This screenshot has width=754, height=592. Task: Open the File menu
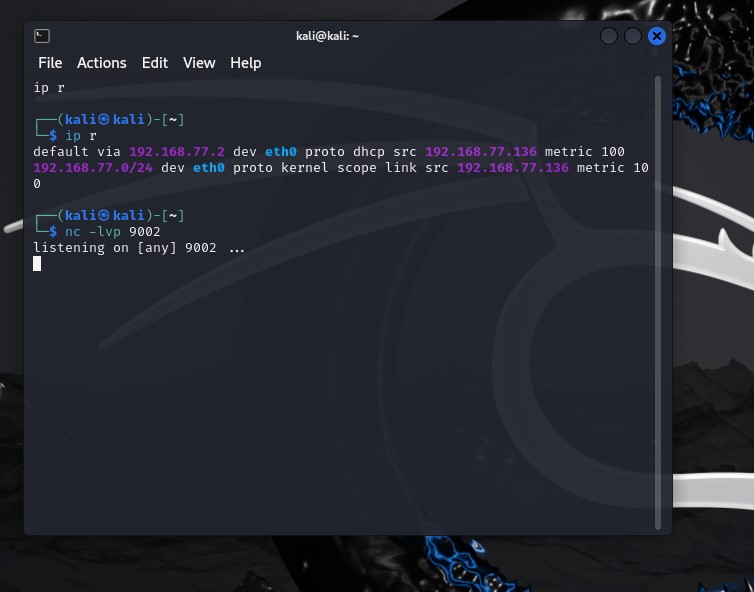(x=50, y=63)
